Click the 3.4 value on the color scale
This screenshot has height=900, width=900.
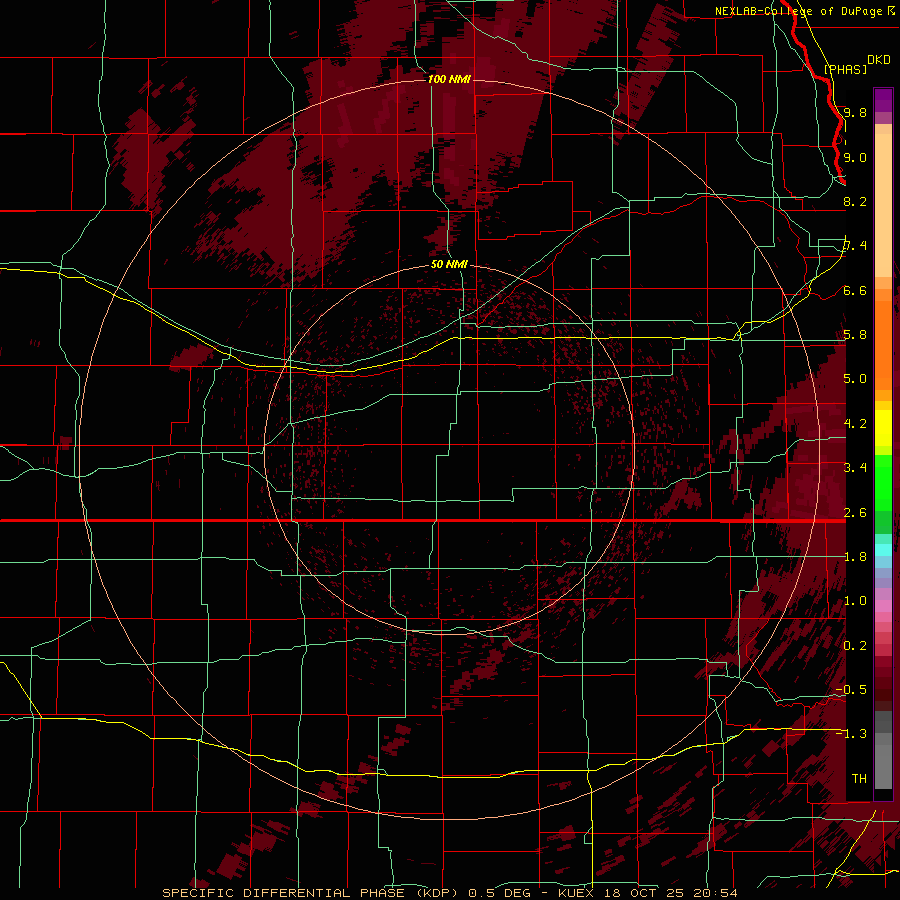(855, 468)
